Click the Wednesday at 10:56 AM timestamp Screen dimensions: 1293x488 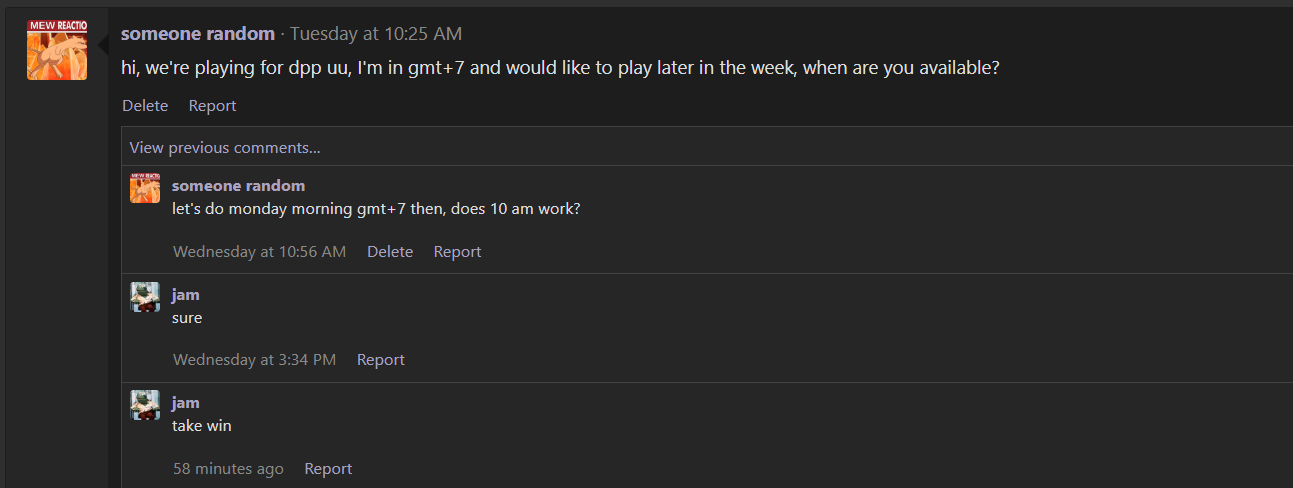click(x=260, y=252)
